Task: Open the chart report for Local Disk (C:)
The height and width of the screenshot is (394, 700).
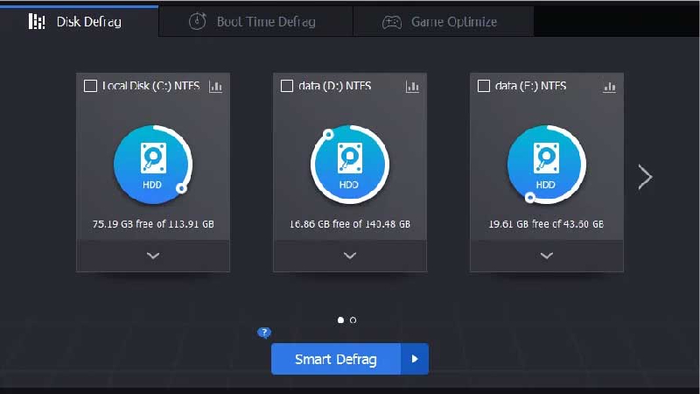Action: coord(216,86)
